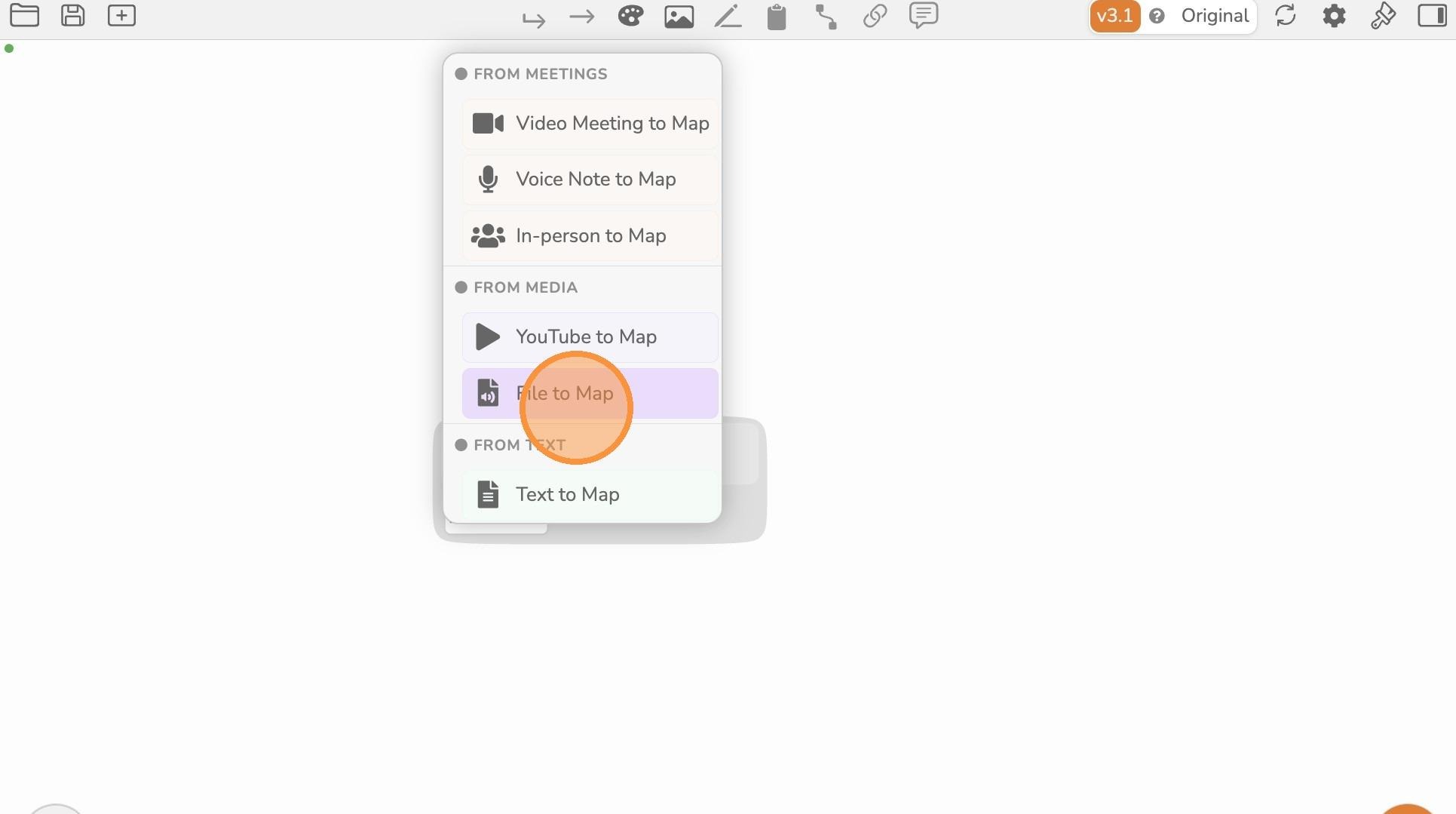
Task: Click the clipboard paste icon
Action: tap(777, 17)
